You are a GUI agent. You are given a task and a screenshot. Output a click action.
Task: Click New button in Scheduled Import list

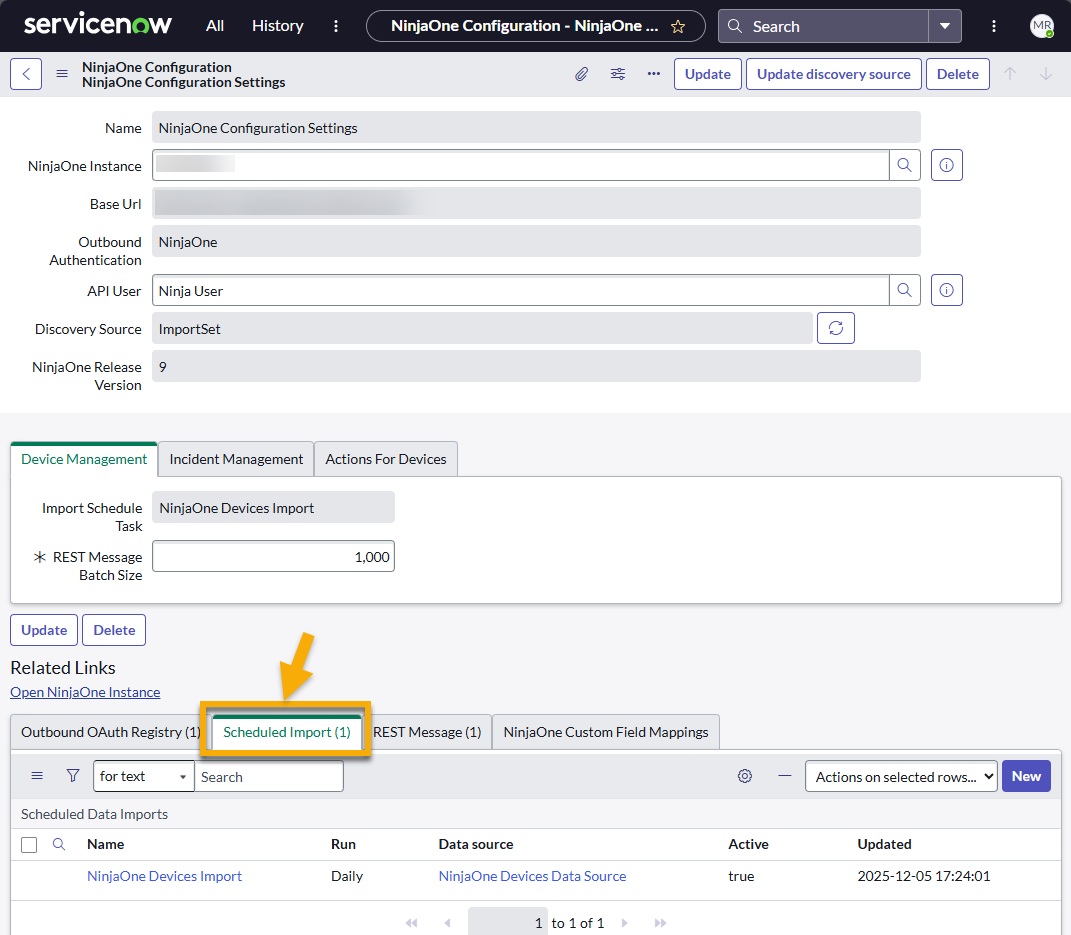1026,776
